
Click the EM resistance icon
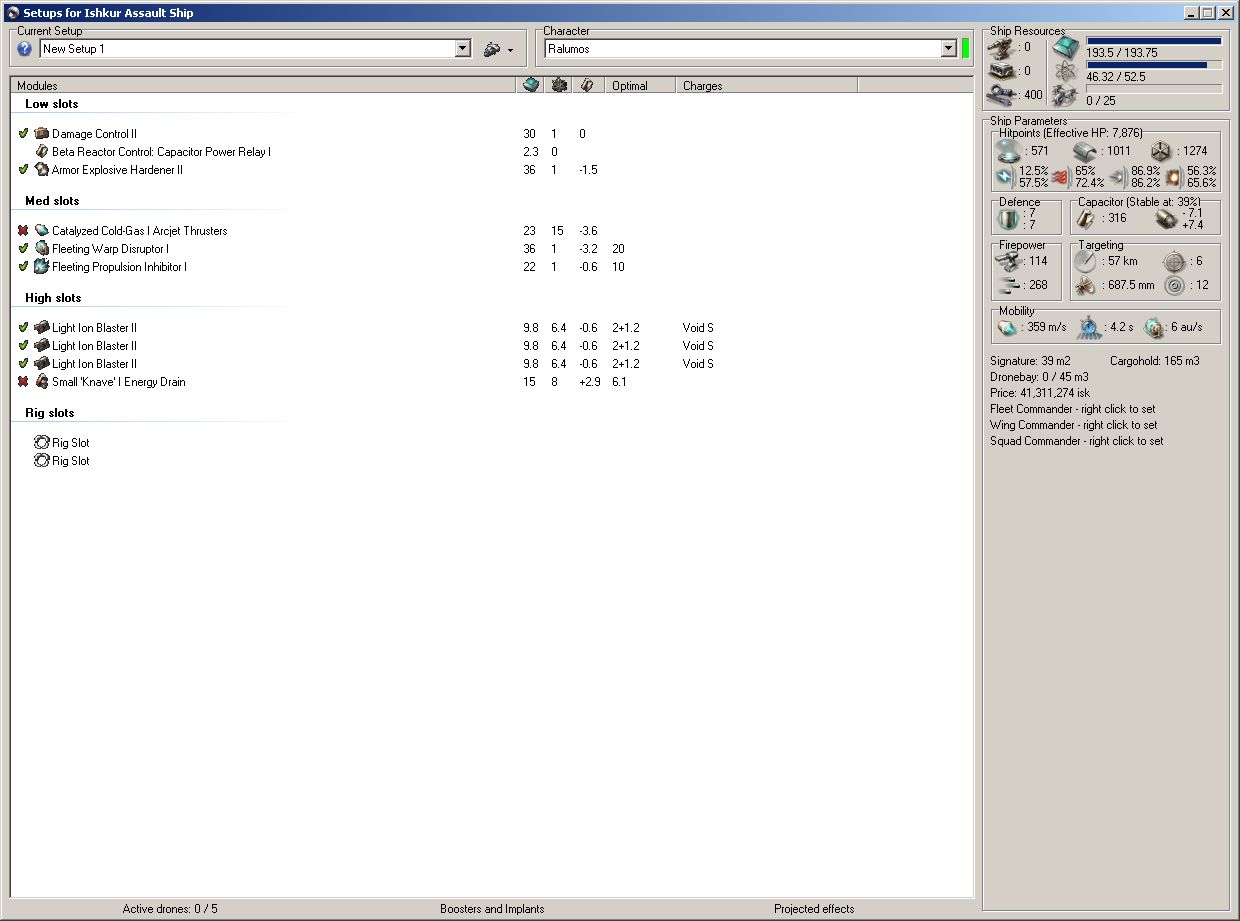coord(1005,177)
